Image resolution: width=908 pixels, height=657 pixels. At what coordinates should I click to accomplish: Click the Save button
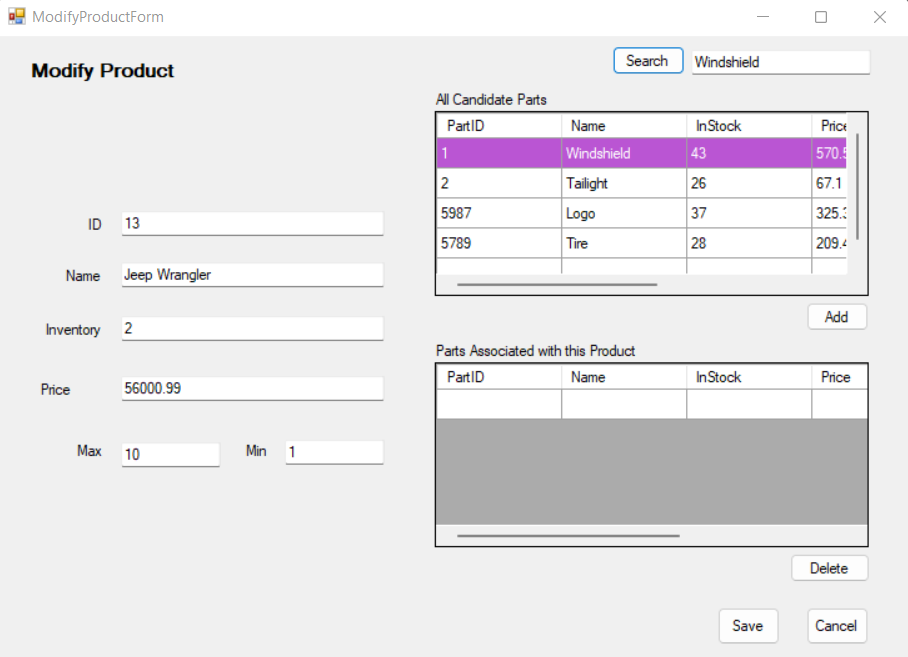748,625
